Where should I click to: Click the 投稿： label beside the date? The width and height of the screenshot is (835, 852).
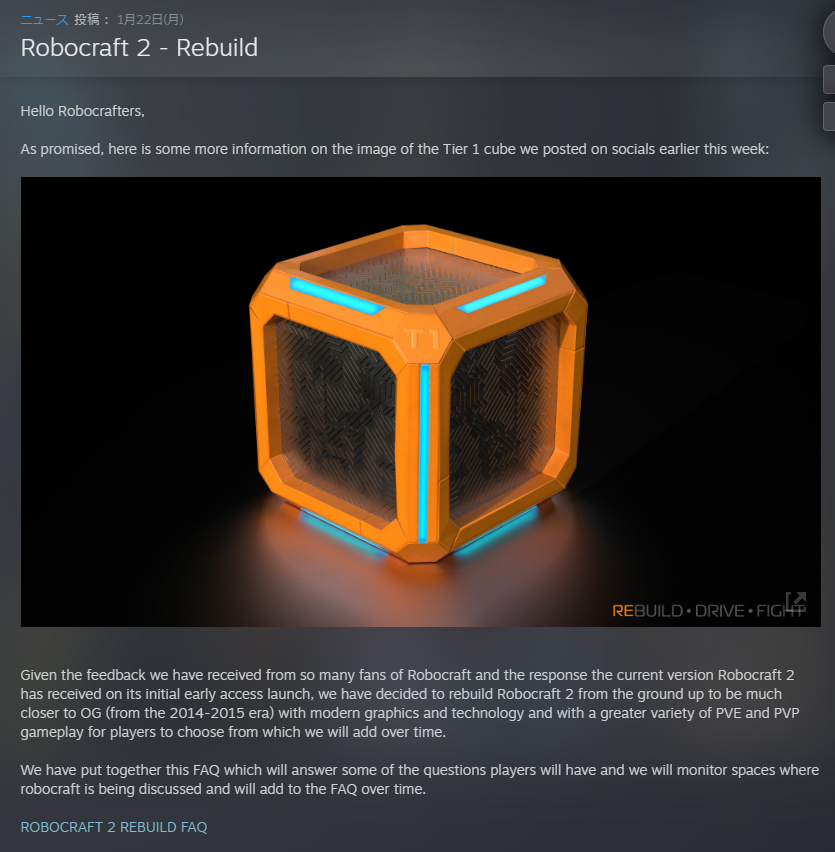92,20
